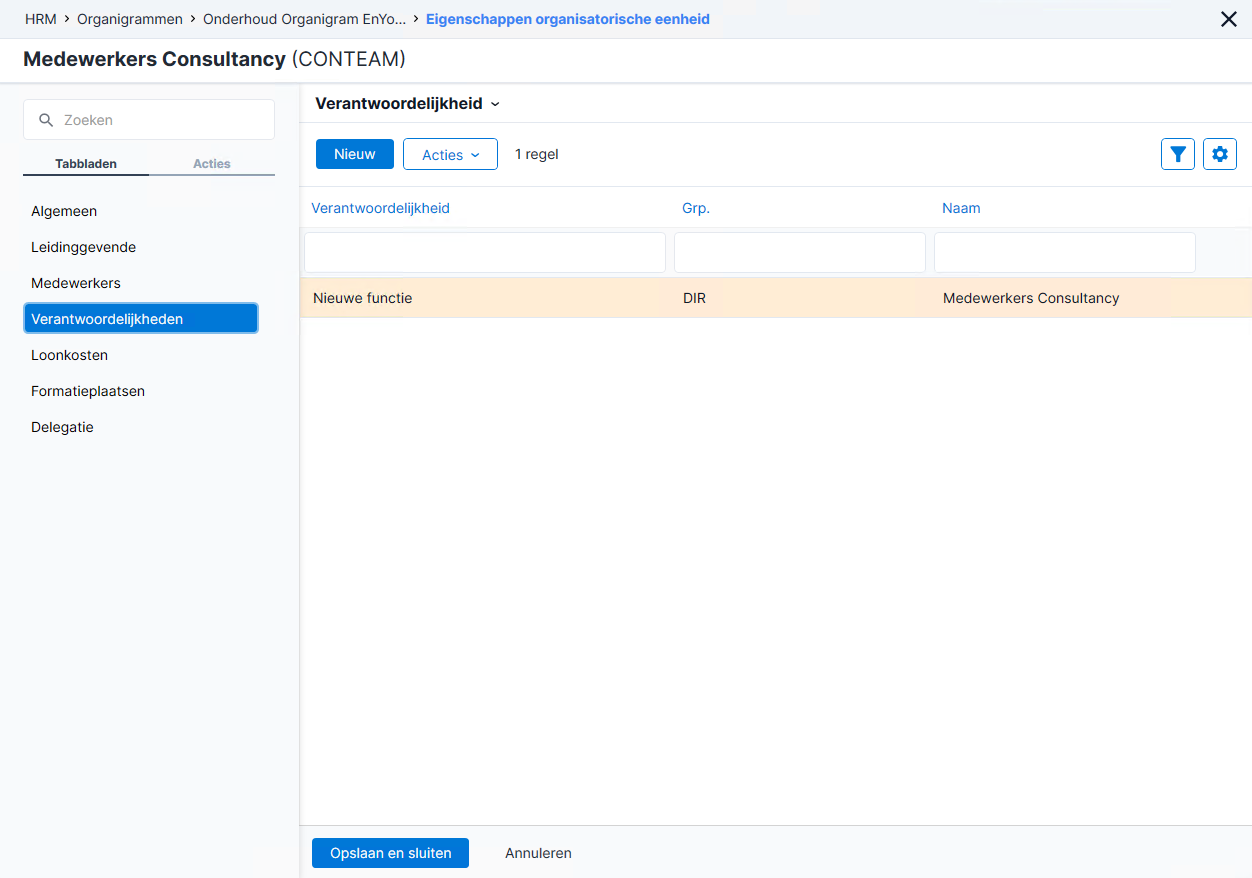This screenshot has width=1252, height=878.
Task: Open the Formatieplaatsen section
Action: 88,391
